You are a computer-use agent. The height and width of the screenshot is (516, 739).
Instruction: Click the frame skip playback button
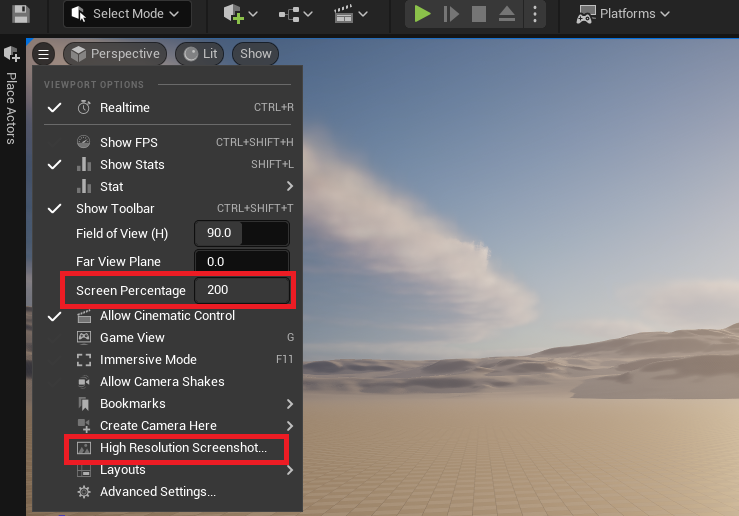(x=451, y=14)
